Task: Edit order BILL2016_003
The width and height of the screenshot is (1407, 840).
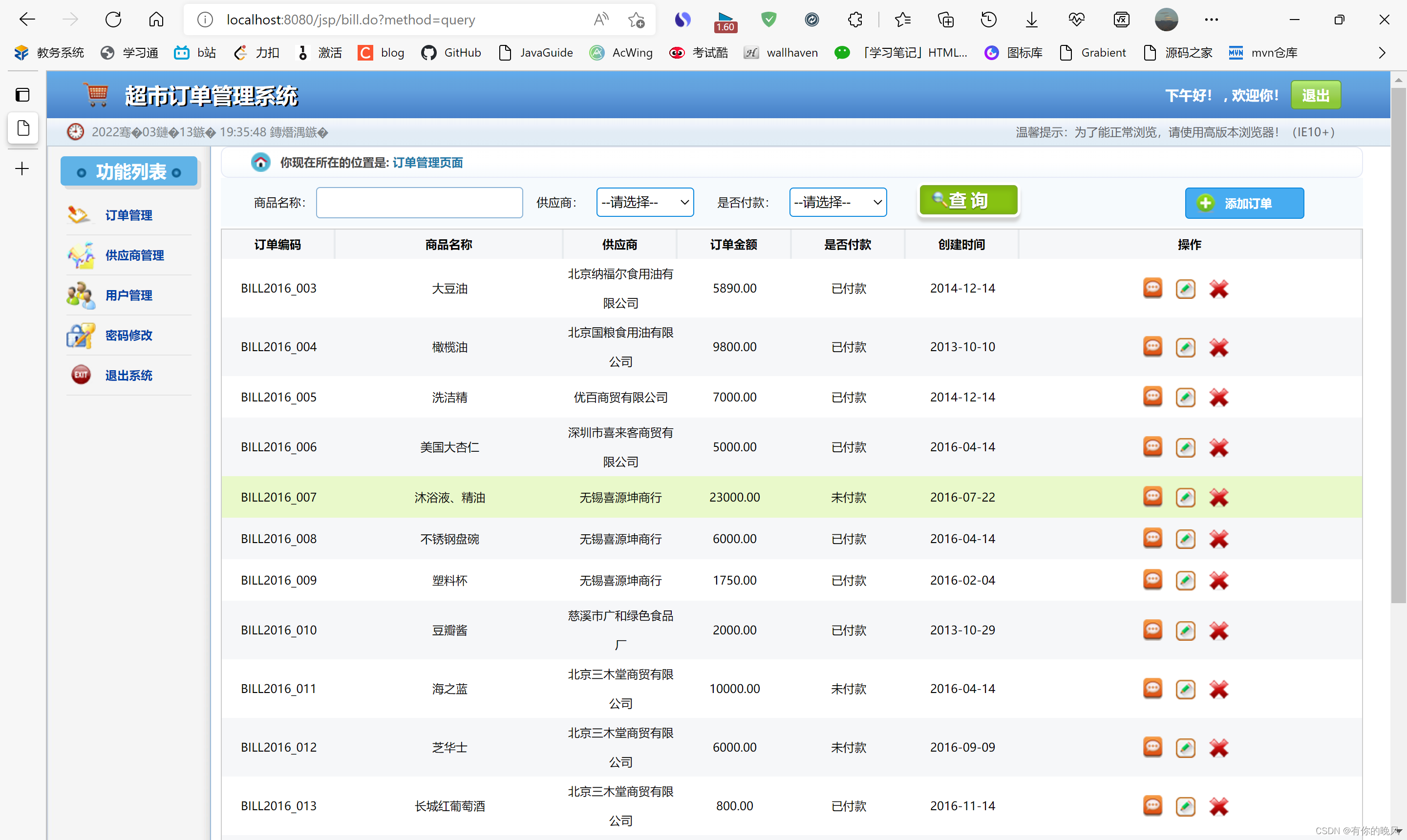Action: click(x=1185, y=289)
